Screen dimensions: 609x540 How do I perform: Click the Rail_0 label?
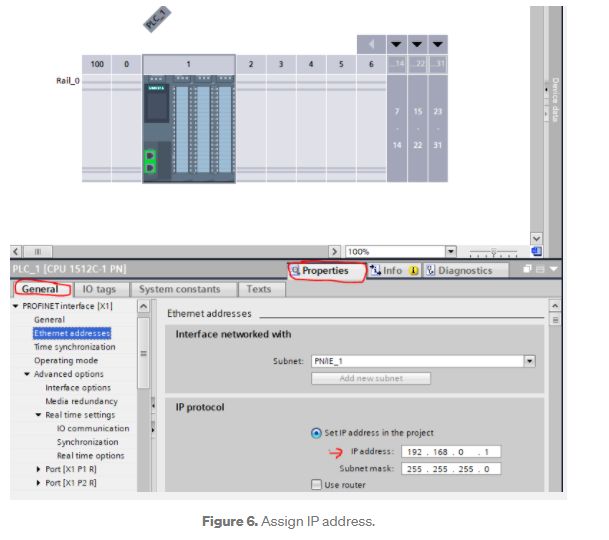pyautogui.click(x=68, y=81)
